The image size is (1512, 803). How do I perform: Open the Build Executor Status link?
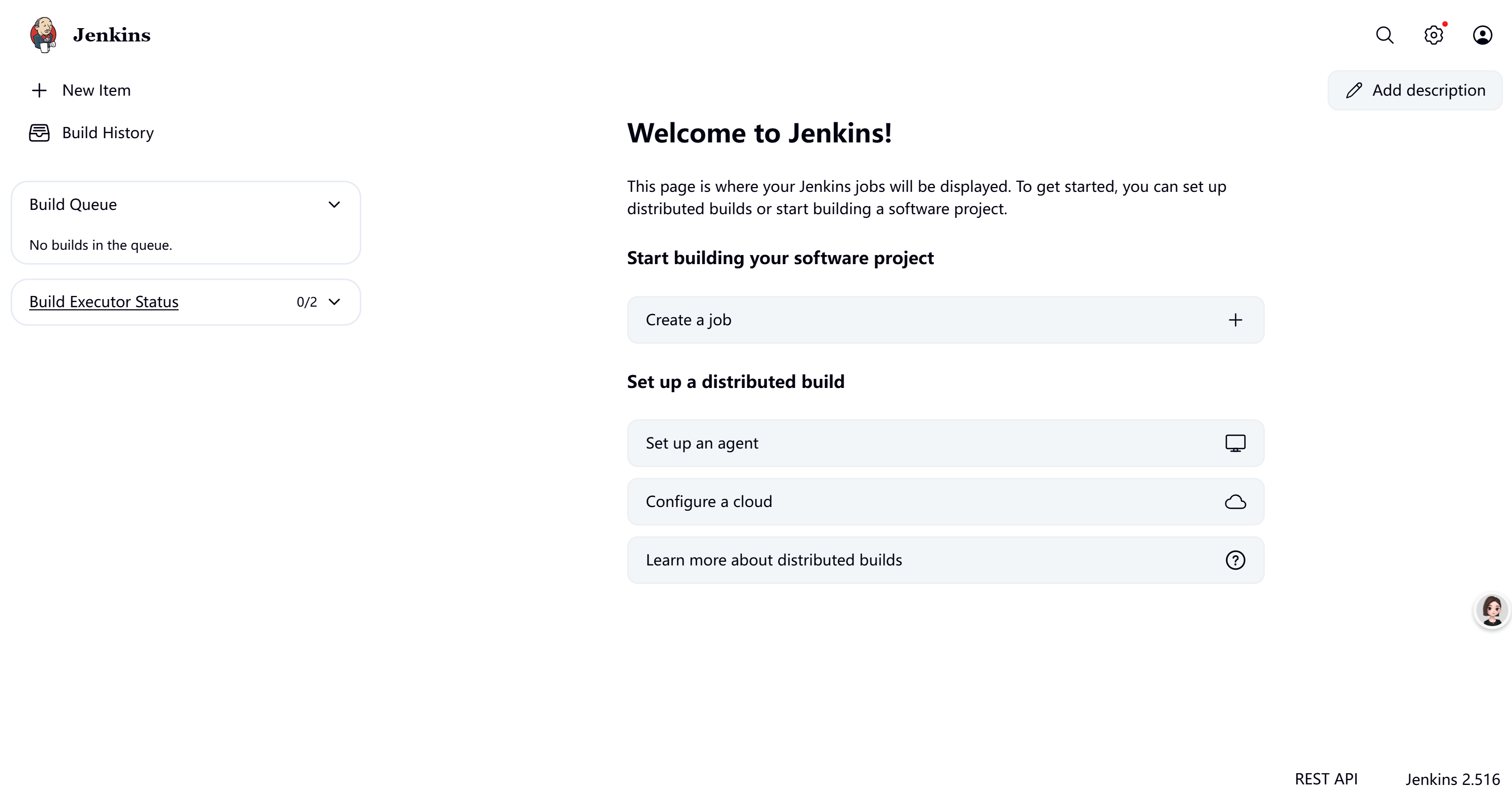pos(104,302)
